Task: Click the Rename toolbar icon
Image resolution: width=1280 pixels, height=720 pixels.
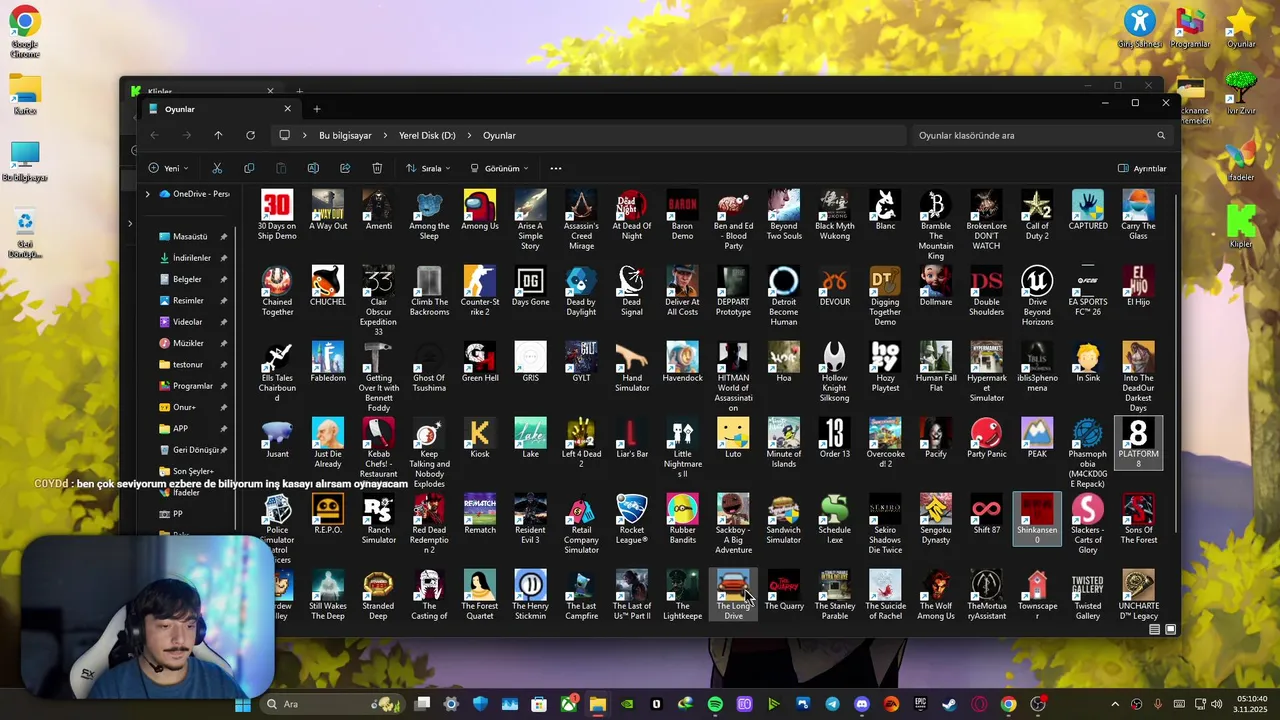Action: pos(313,168)
